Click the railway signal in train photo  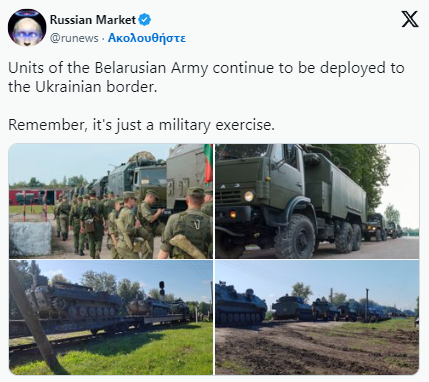(x=162, y=289)
